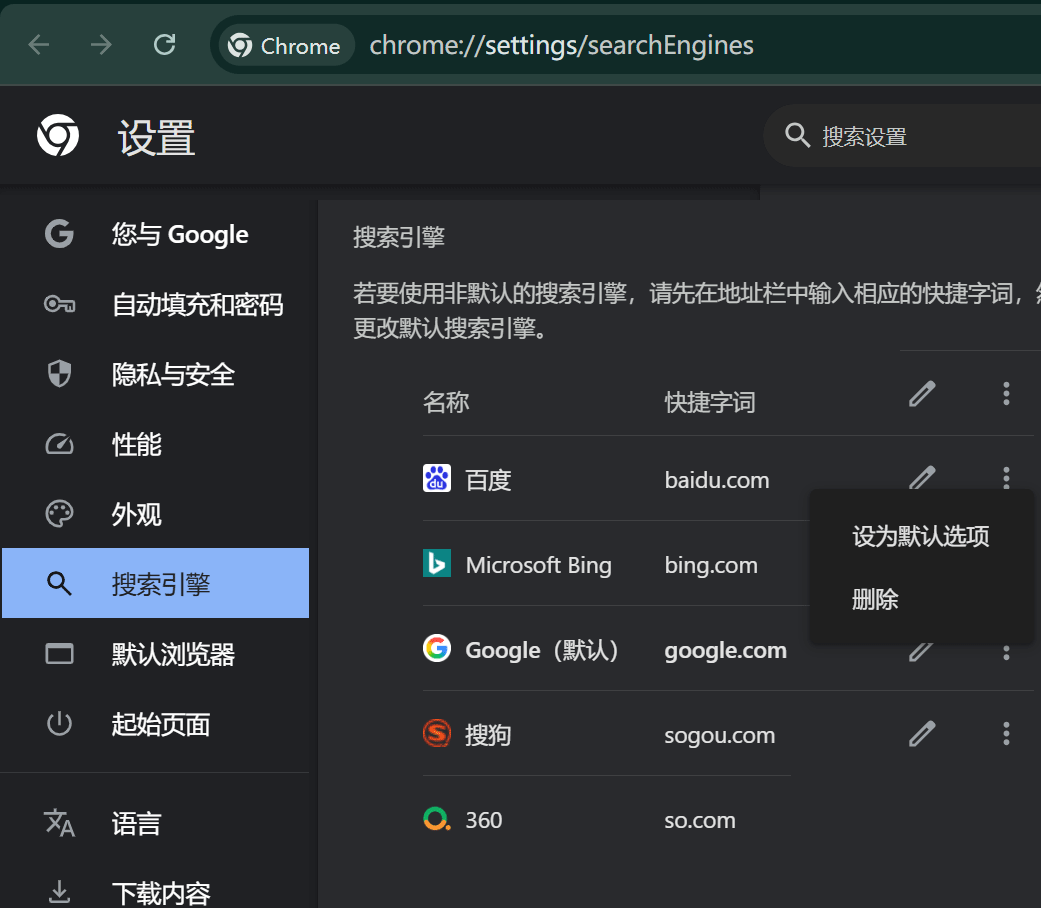The image size is (1041, 908).
Task: Open 外观 appearance settings
Action: click(x=136, y=515)
